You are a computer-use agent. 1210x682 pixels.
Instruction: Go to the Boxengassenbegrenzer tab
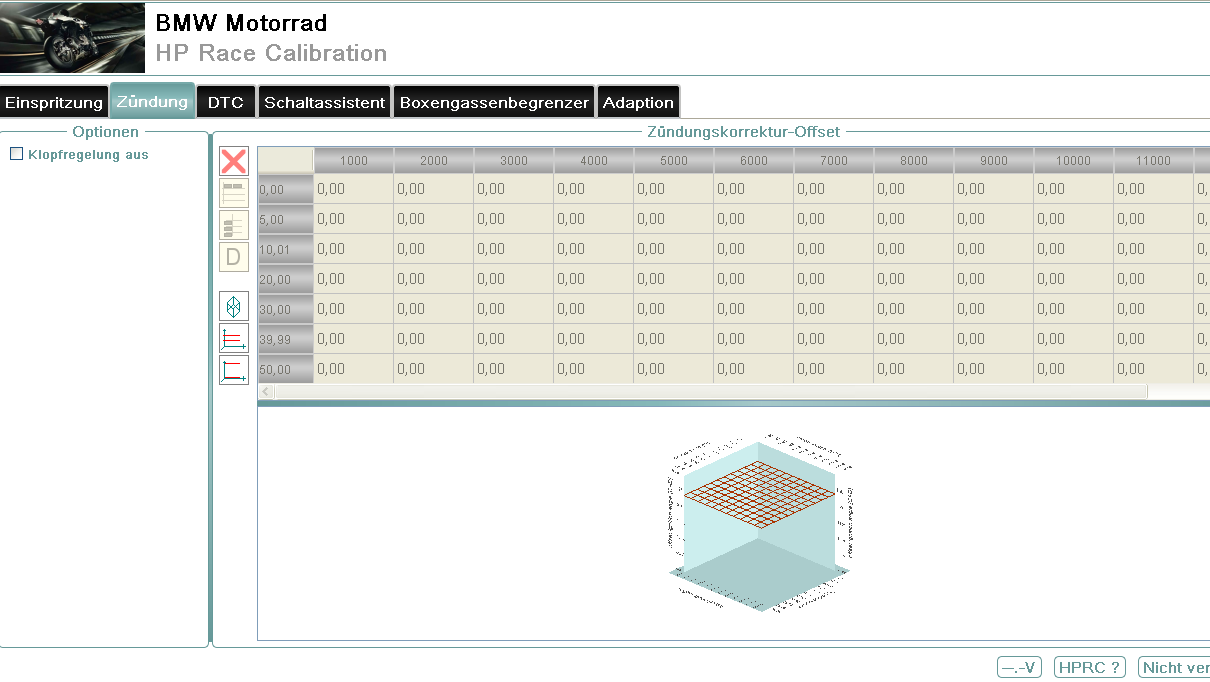pyautogui.click(x=494, y=103)
